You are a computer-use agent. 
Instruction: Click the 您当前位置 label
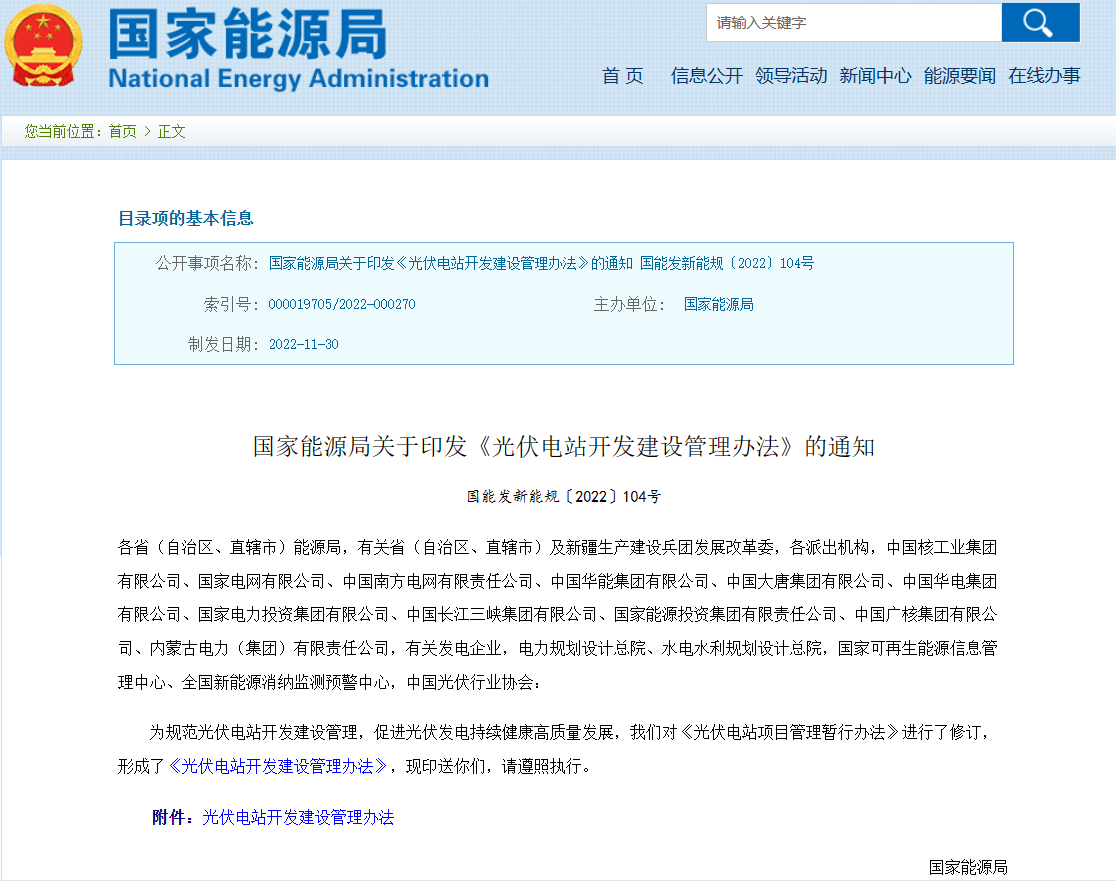click(x=63, y=132)
